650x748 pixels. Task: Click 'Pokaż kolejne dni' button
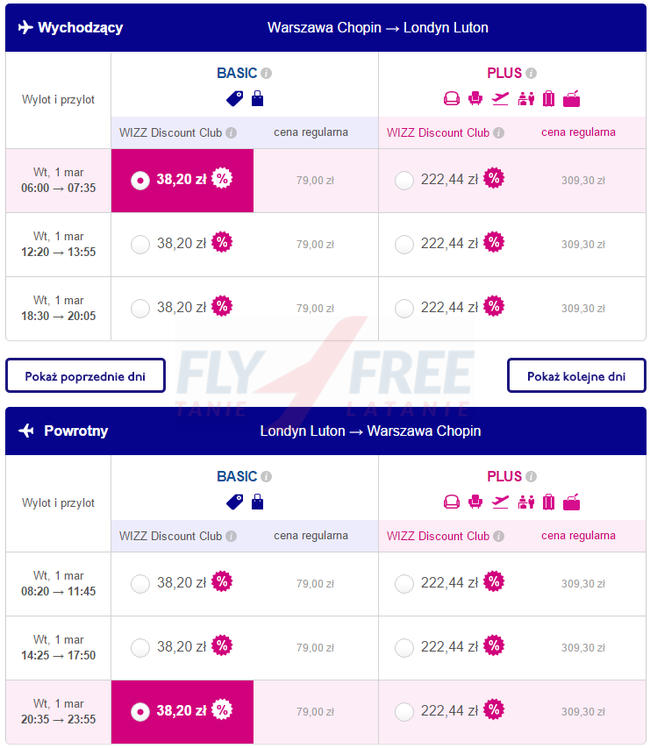click(x=576, y=376)
